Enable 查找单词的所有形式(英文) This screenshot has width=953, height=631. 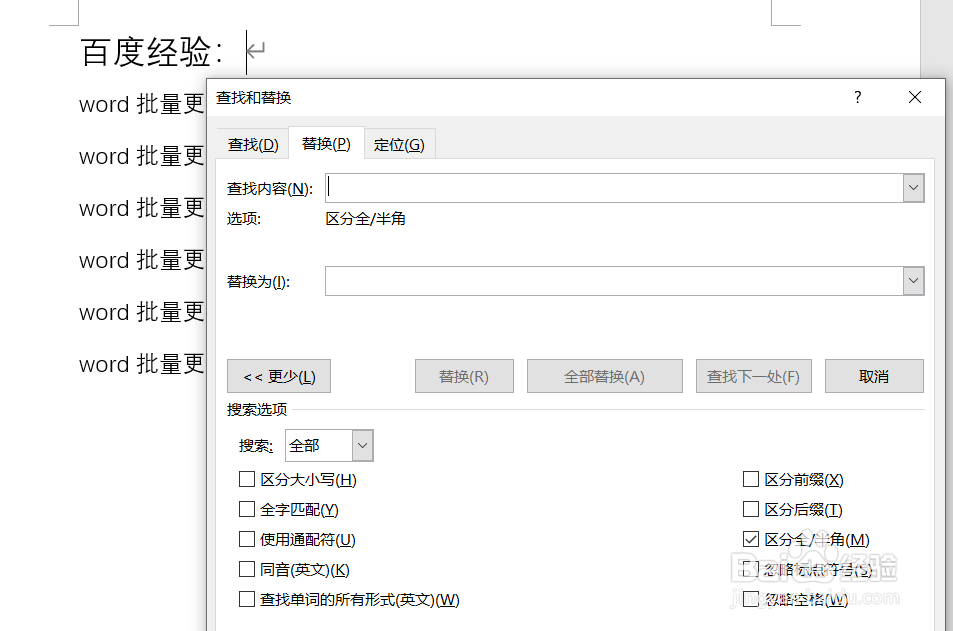[x=247, y=599]
